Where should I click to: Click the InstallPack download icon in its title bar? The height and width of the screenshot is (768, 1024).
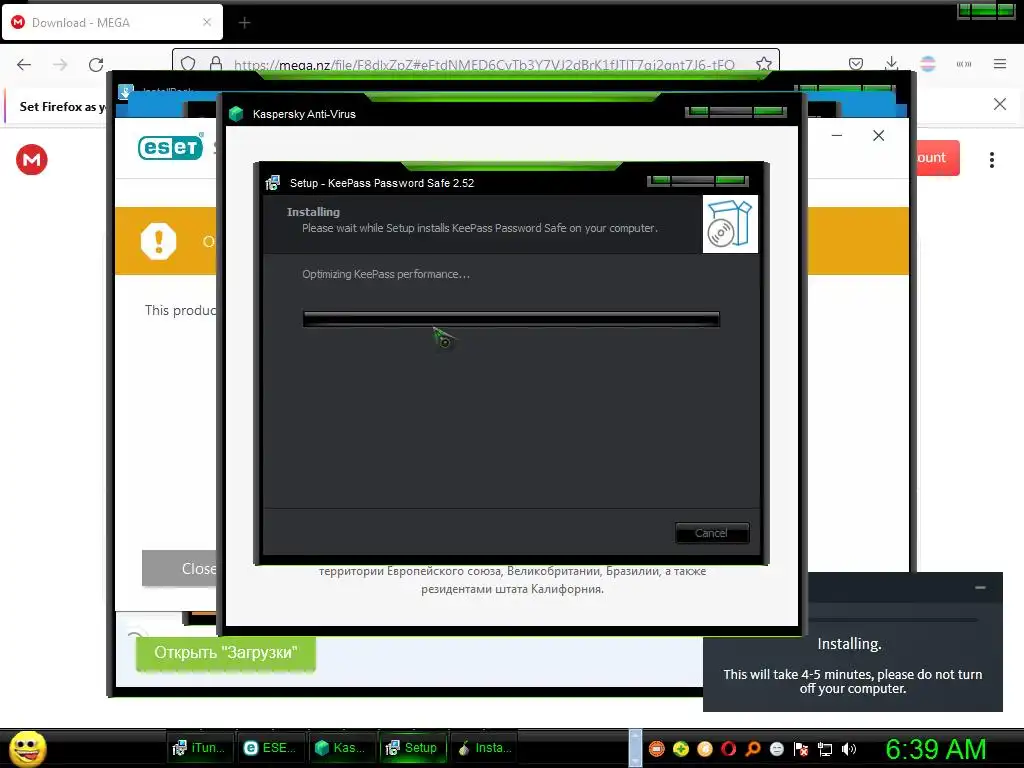(126, 91)
